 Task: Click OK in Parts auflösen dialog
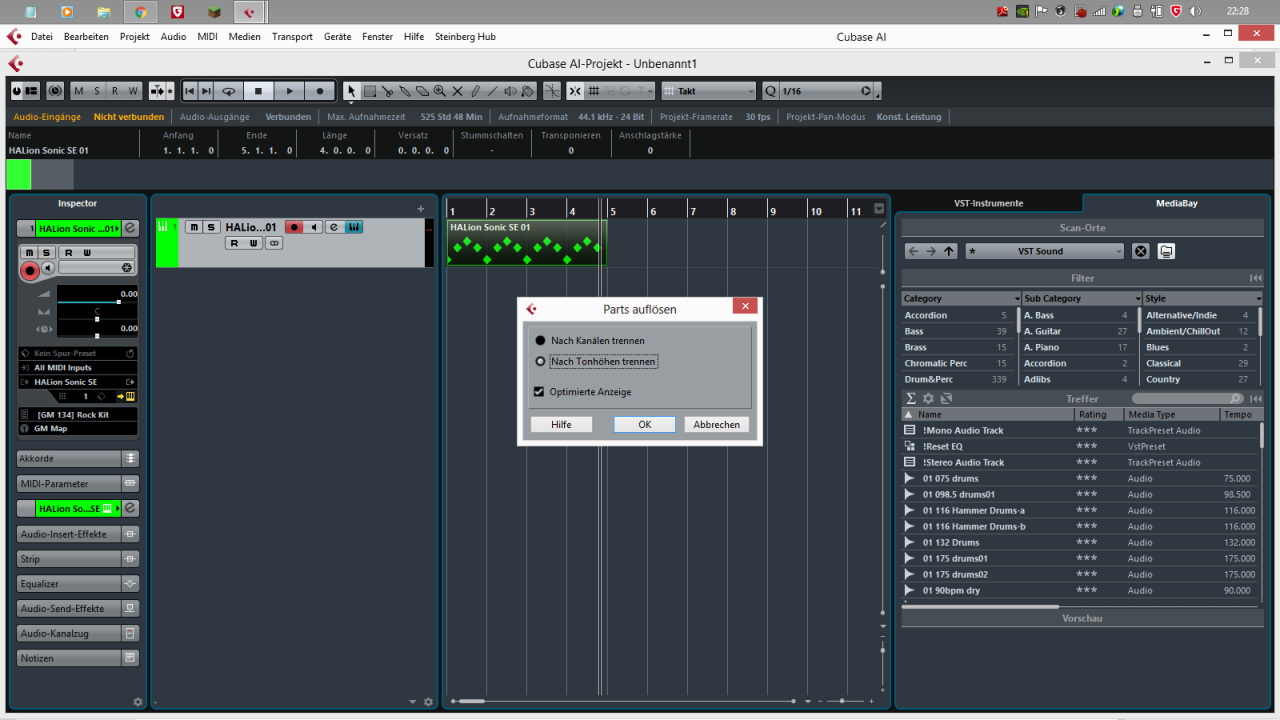pyautogui.click(x=645, y=425)
